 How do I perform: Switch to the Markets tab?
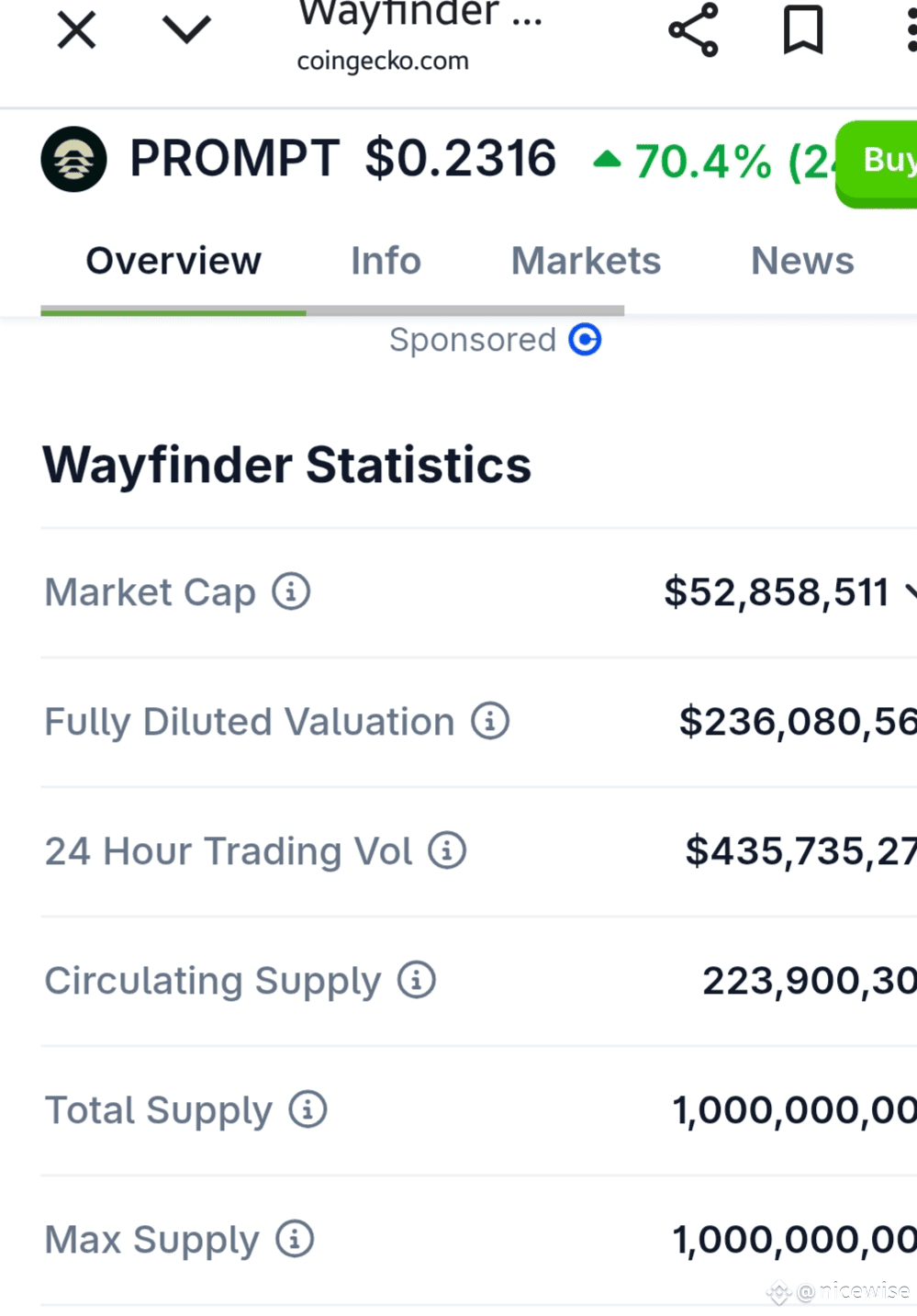pos(586,261)
